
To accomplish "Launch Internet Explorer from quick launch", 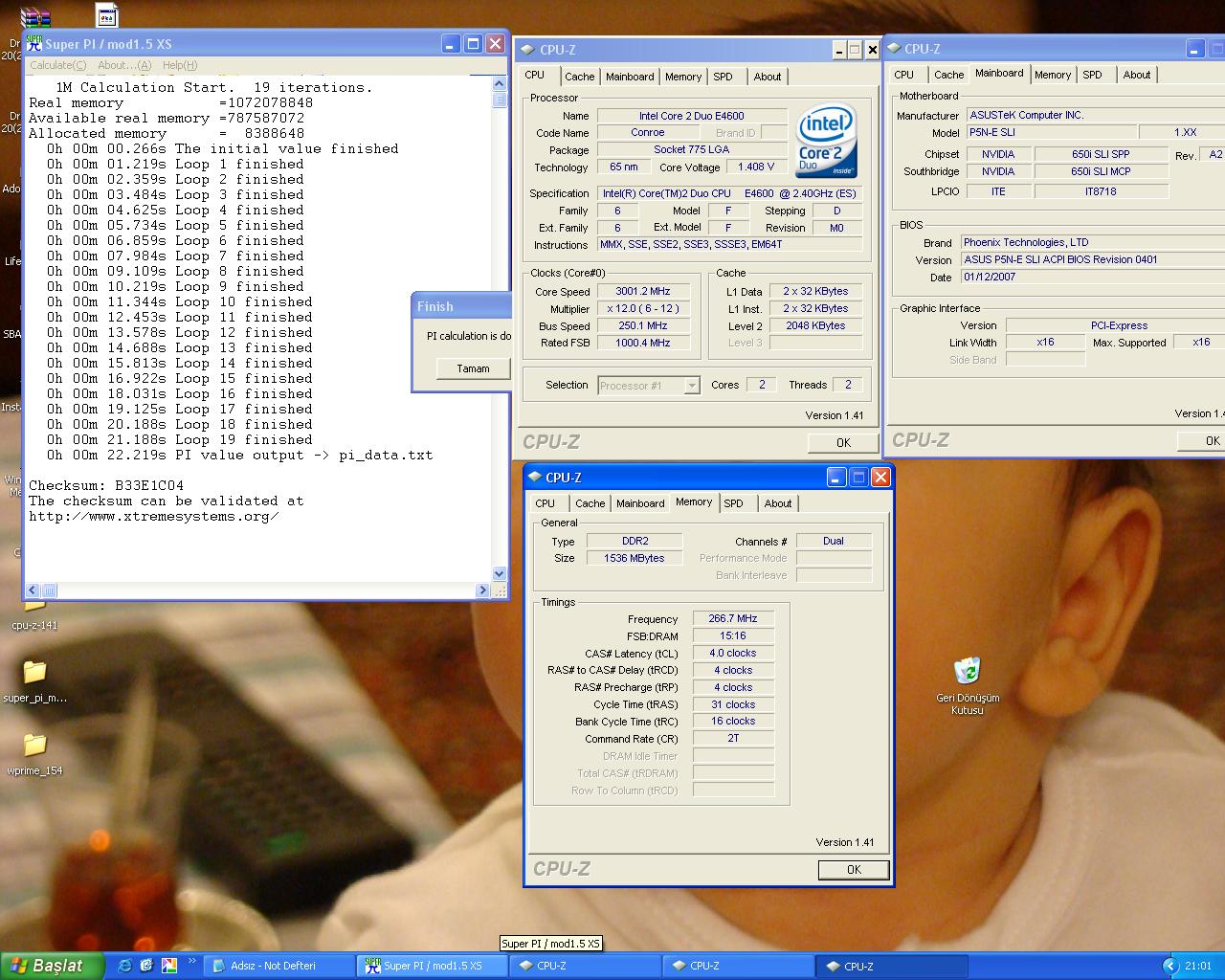I will click(x=124, y=966).
